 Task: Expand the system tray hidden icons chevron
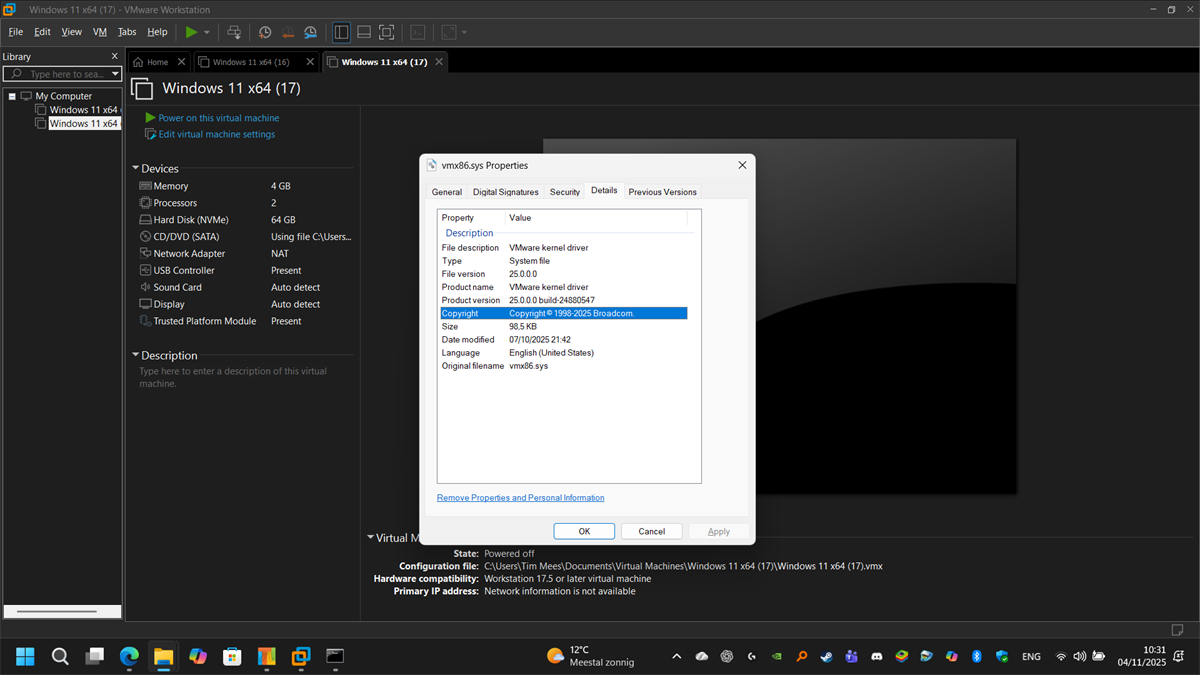677,657
